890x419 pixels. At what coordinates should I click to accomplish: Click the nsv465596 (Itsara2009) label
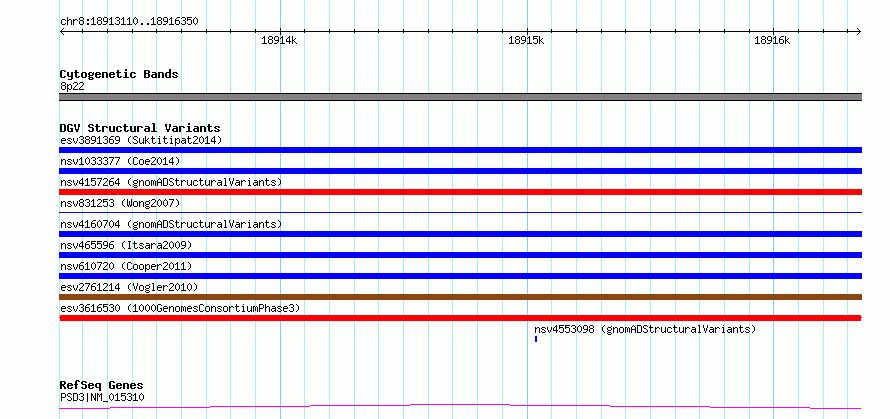tap(126, 245)
